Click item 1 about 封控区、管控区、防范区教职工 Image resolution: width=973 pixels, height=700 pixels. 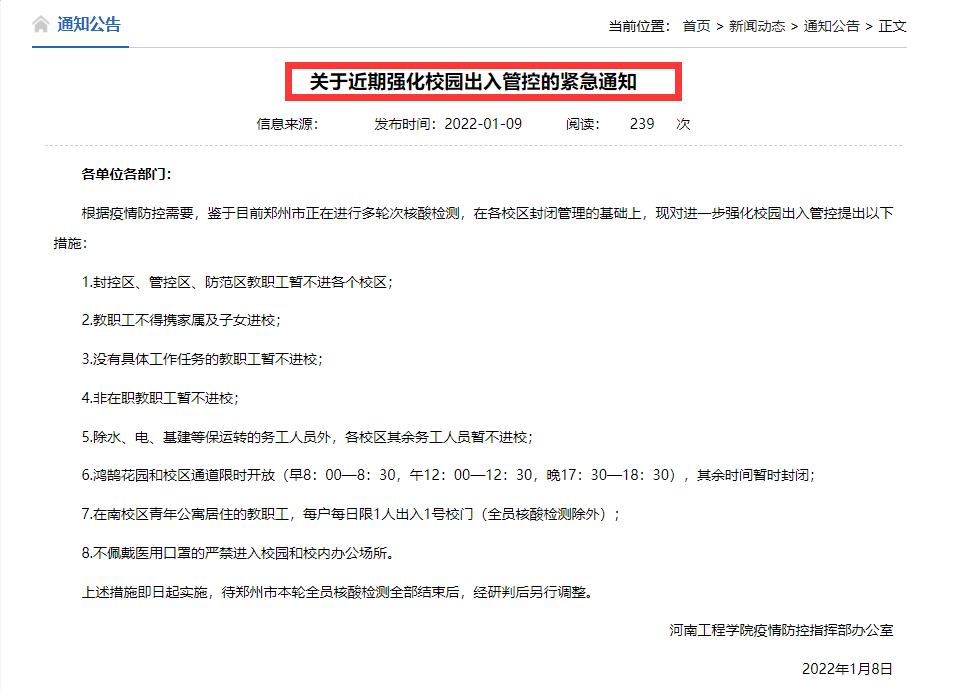(x=237, y=282)
